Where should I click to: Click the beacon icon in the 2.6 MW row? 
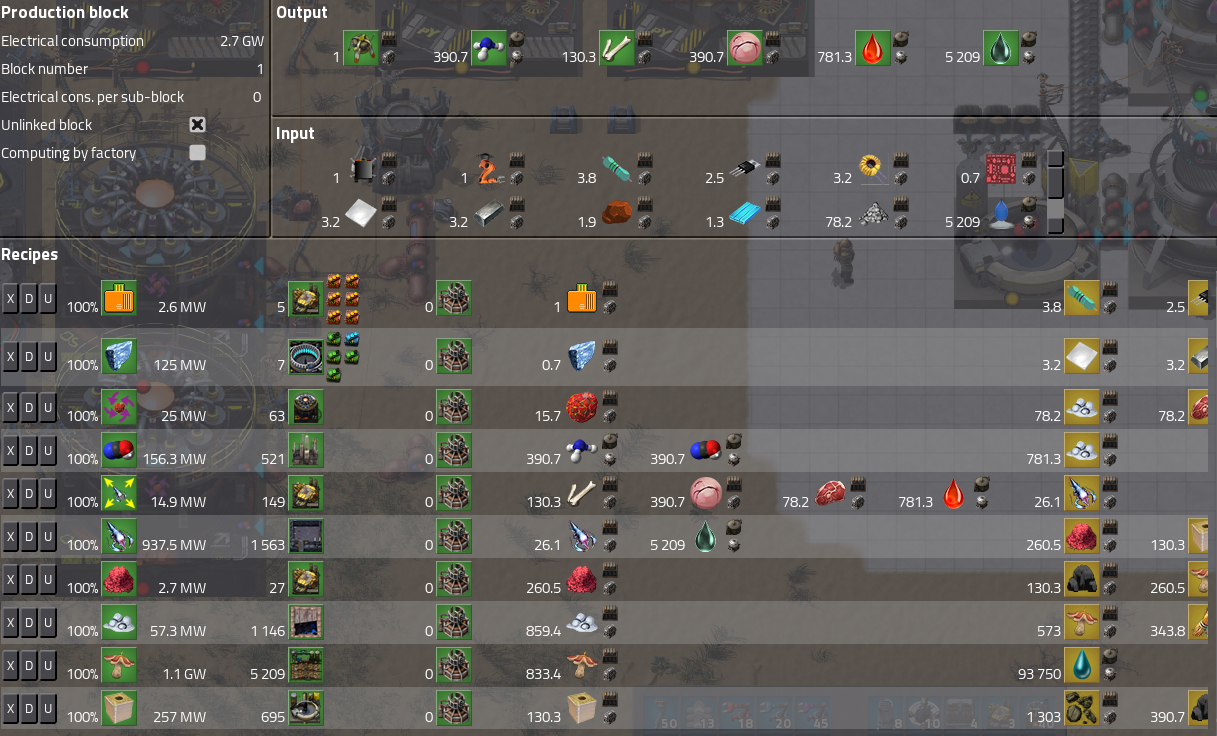(x=454, y=298)
